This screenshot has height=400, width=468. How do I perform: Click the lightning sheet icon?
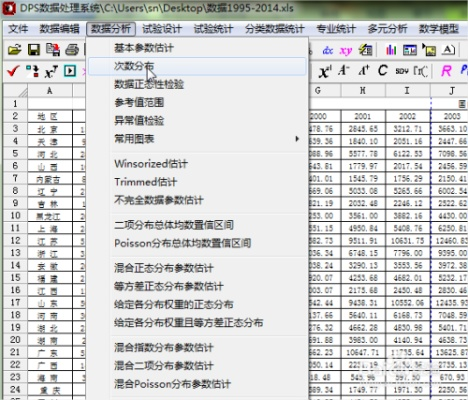(x=365, y=50)
